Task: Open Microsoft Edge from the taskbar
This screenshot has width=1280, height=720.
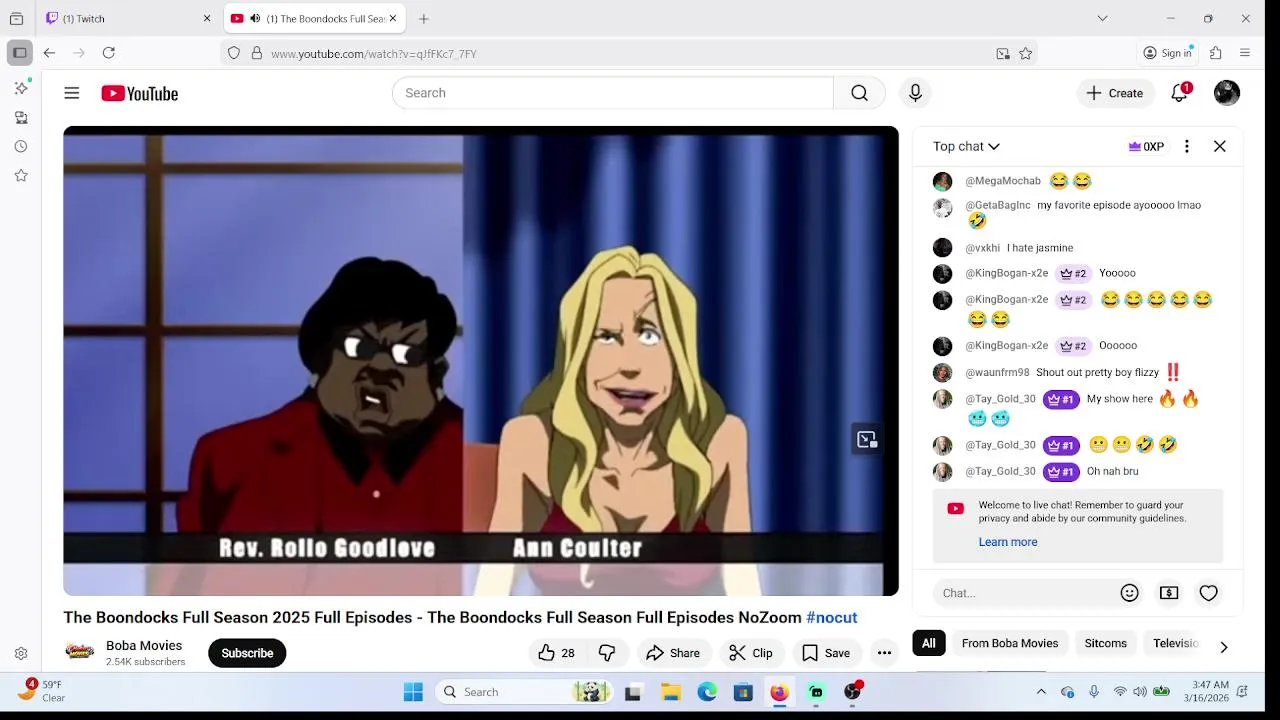Action: [707, 692]
